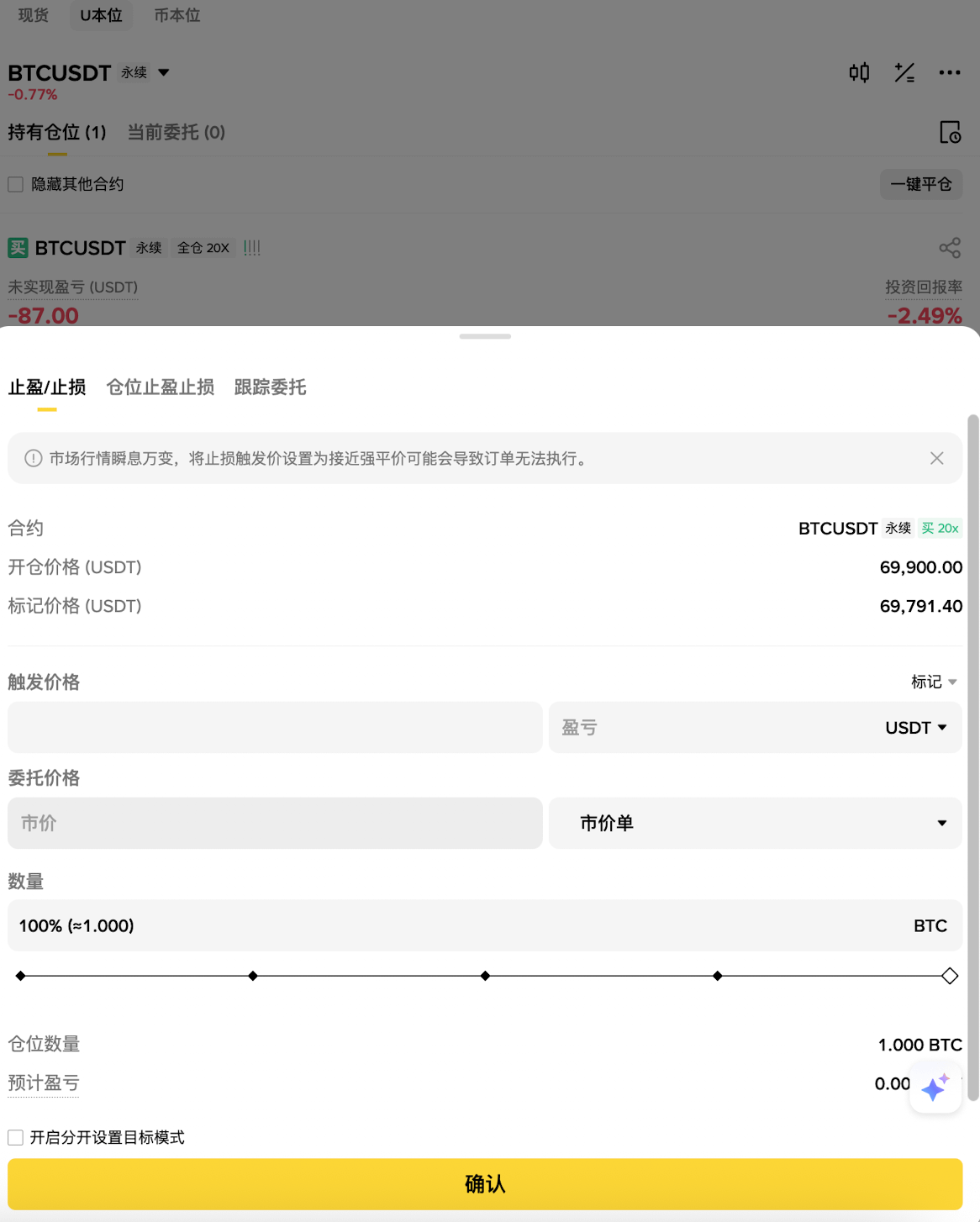Enable 开启分开设置目标模式 mode
The height and width of the screenshot is (1222, 980).
coord(15,1136)
